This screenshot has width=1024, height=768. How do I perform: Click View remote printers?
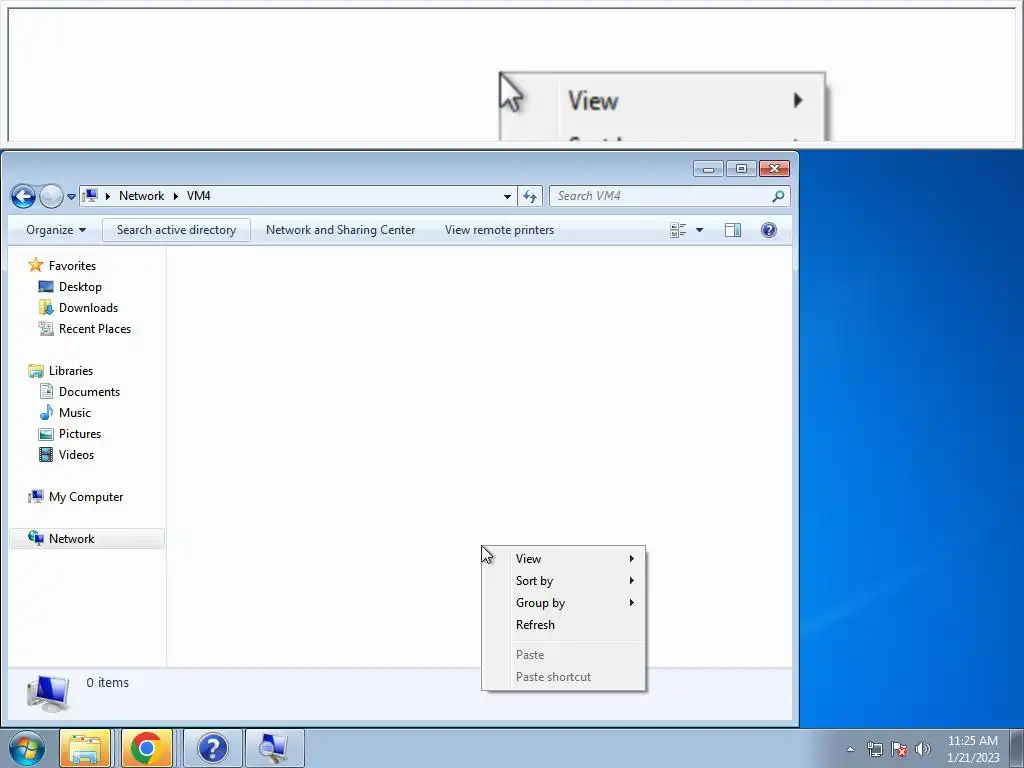pyautogui.click(x=500, y=230)
